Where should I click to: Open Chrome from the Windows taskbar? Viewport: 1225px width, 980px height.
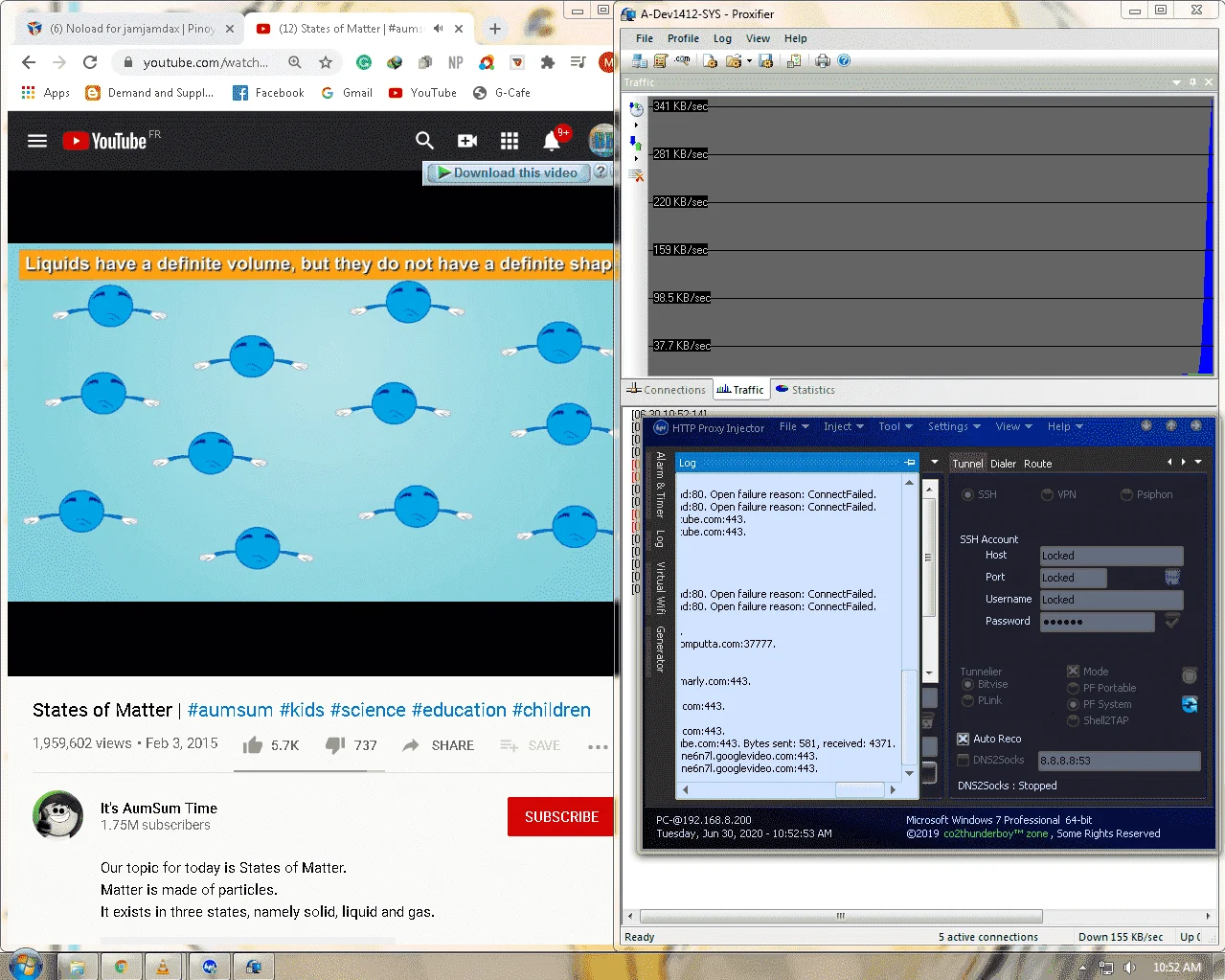coord(122,967)
